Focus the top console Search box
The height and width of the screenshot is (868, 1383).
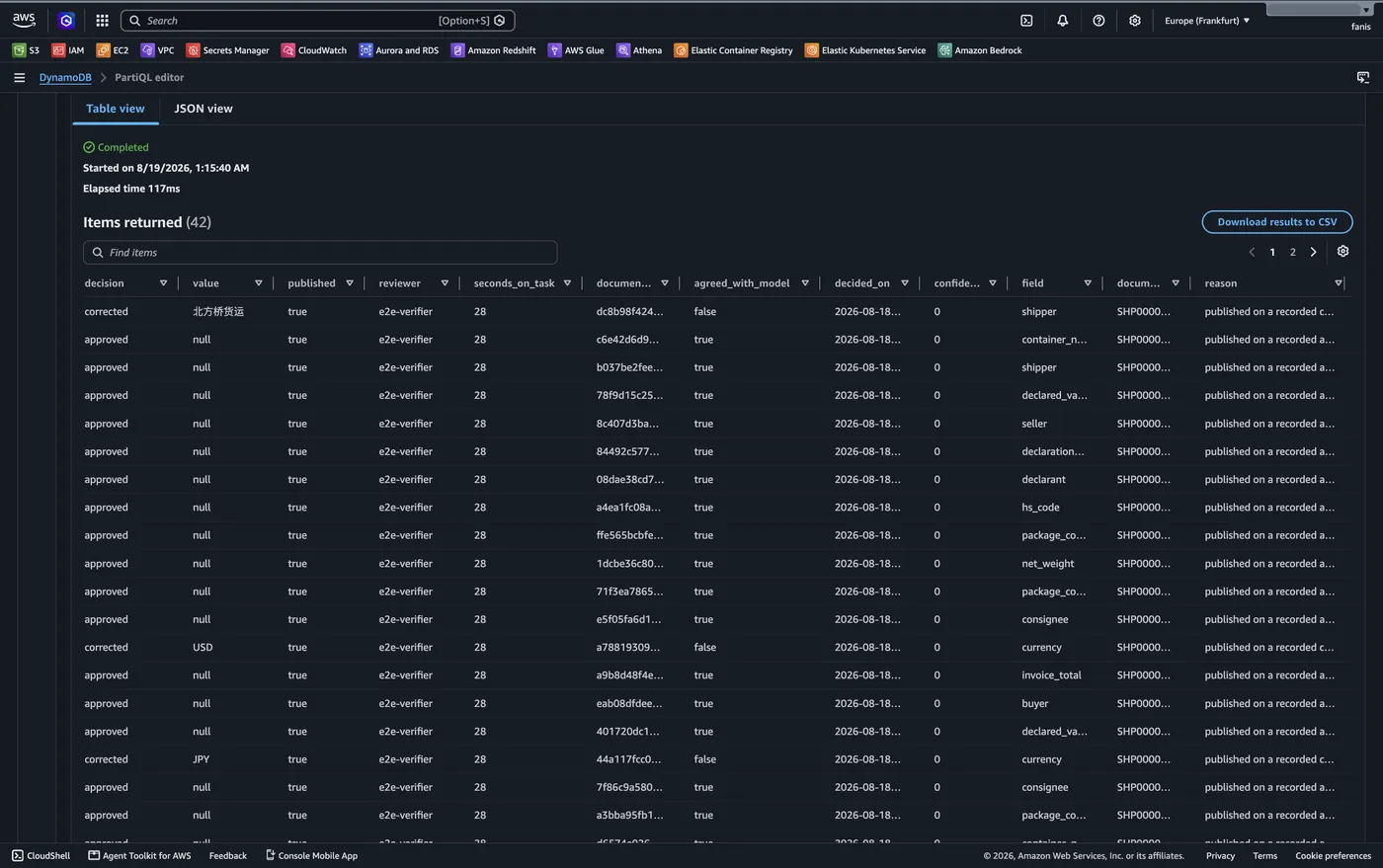coord(317,20)
